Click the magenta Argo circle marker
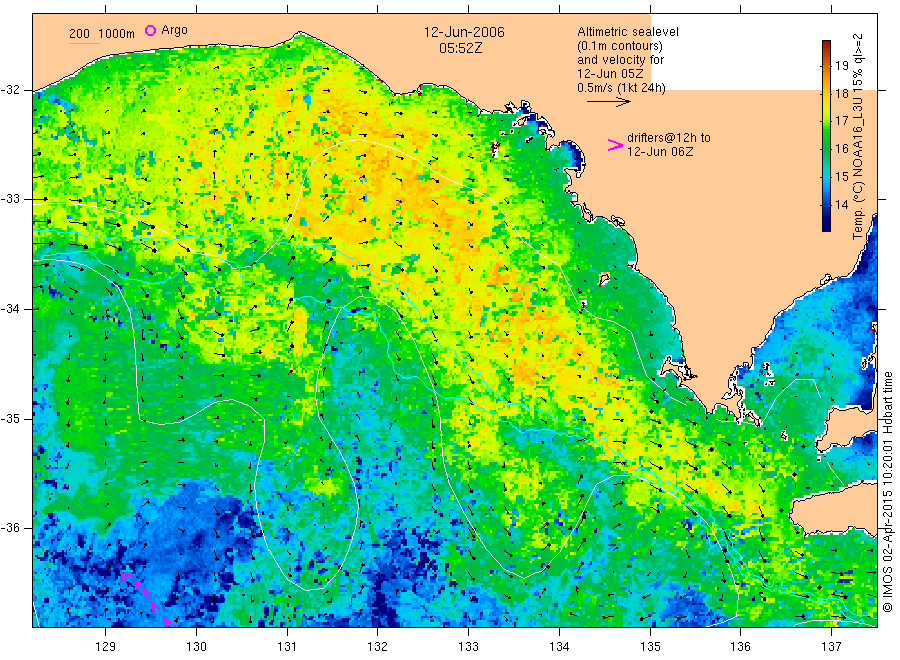 pyautogui.click(x=150, y=30)
